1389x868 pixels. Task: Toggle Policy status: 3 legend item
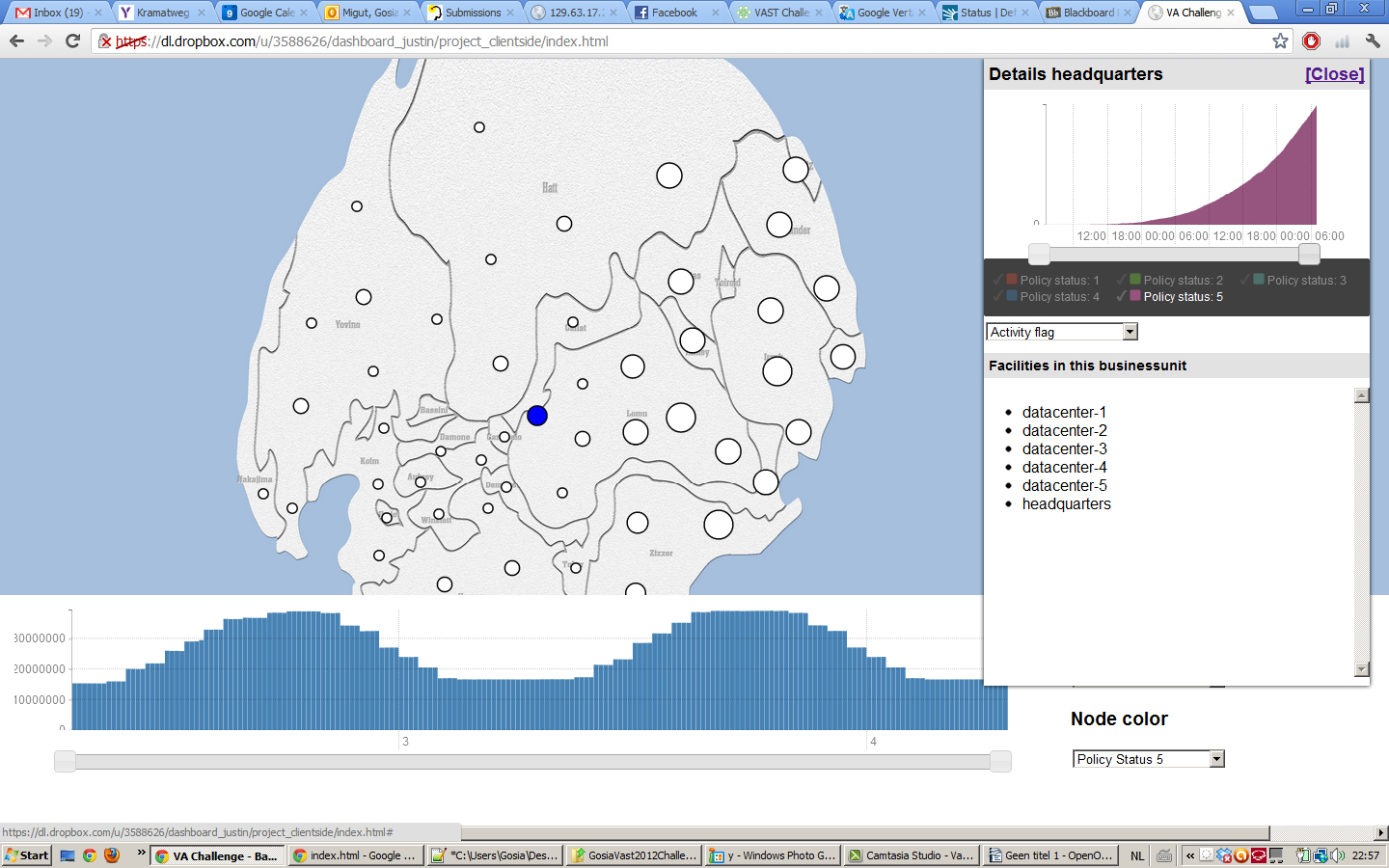coord(1294,280)
